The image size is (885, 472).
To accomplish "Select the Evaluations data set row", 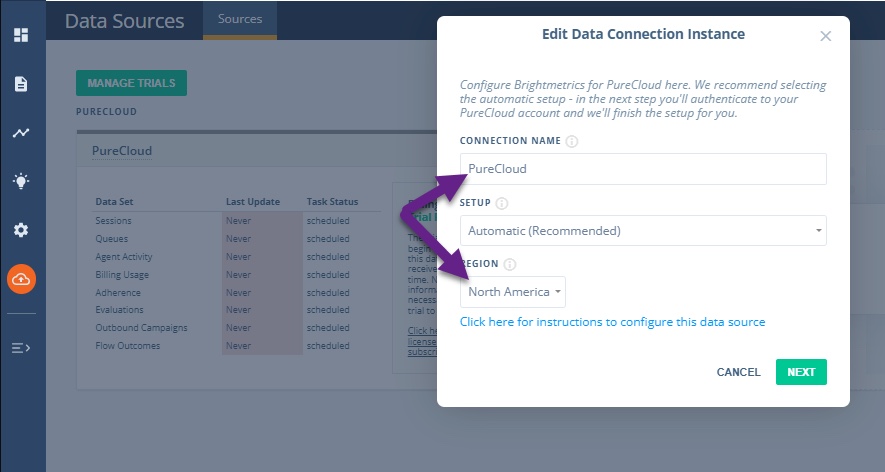I will (x=237, y=310).
